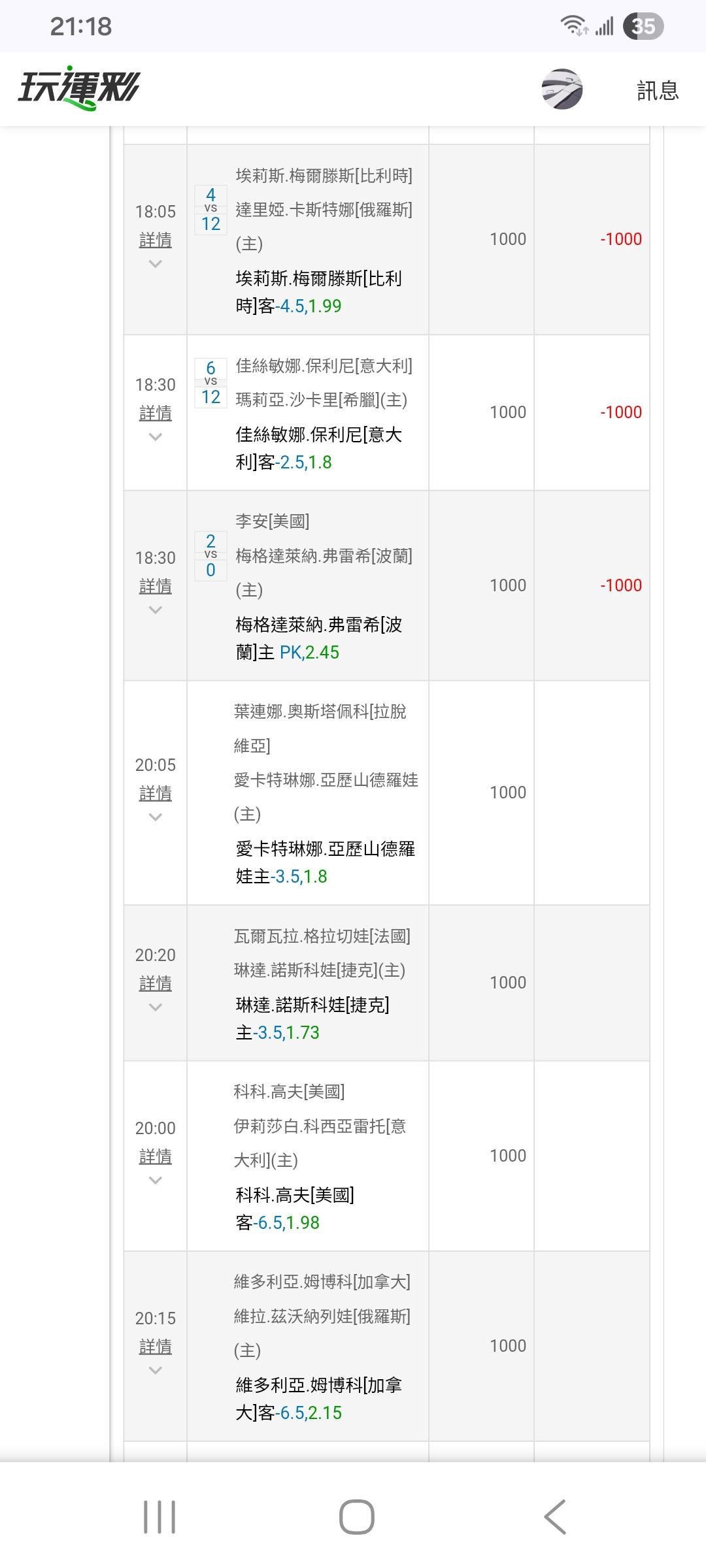Open 詳情 for the 20:15 match

[x=156, y=1347]
